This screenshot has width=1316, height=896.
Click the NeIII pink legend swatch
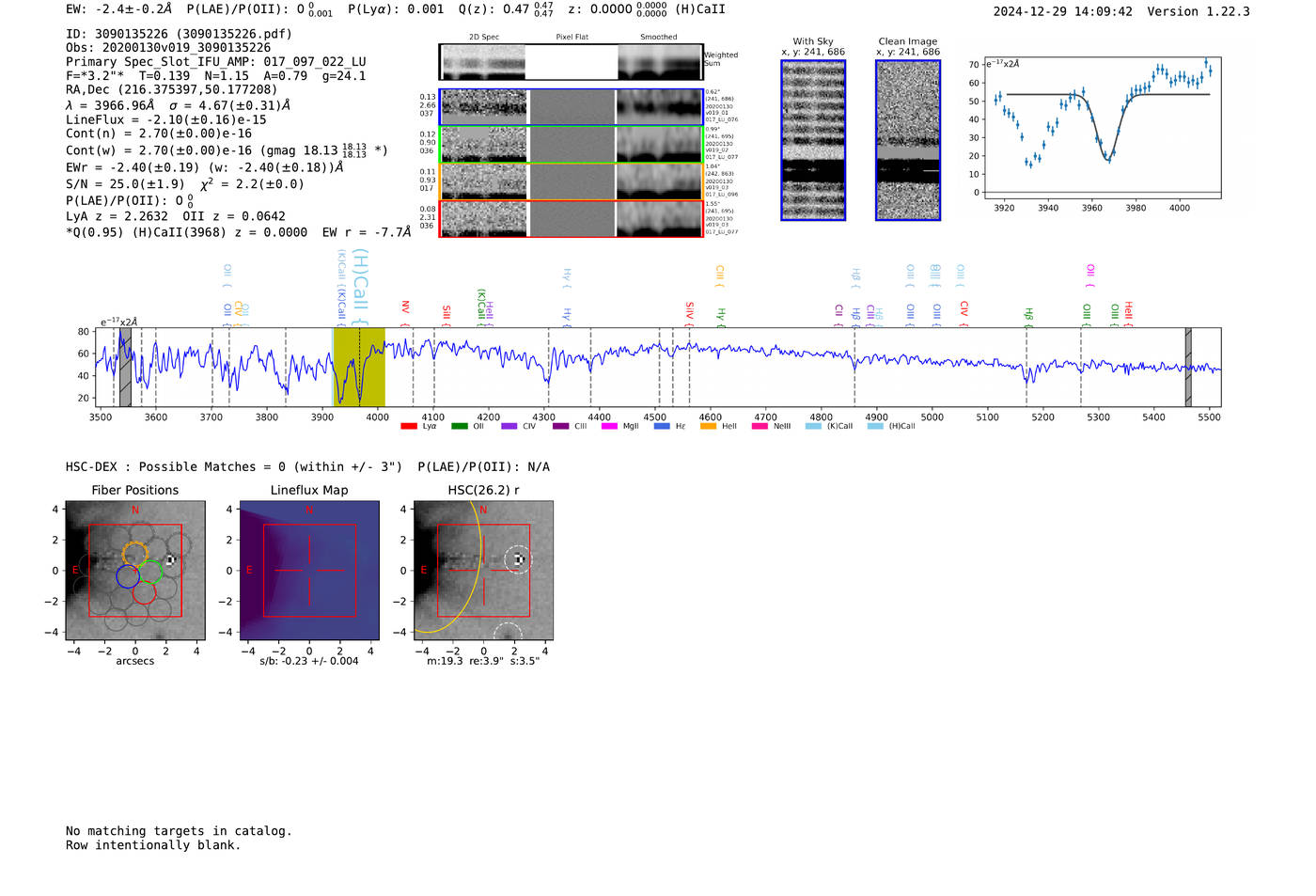pos(760,426)
